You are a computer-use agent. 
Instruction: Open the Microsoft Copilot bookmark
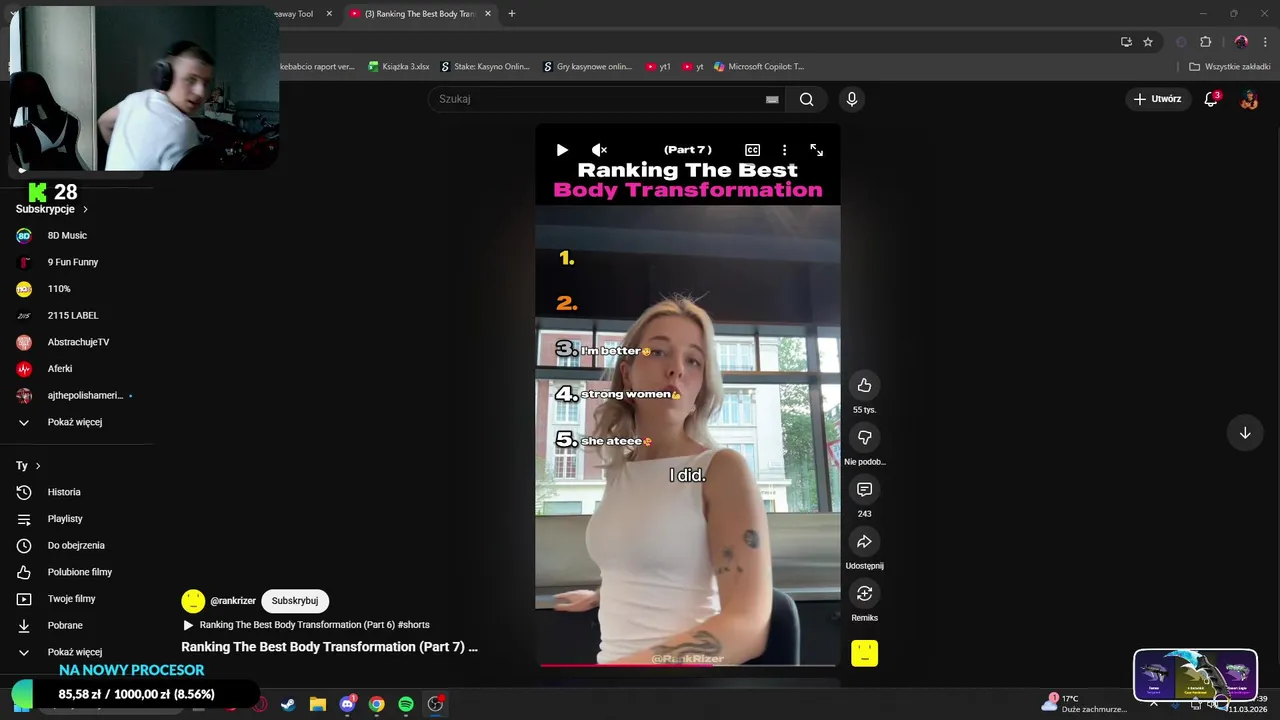point(758,67)
